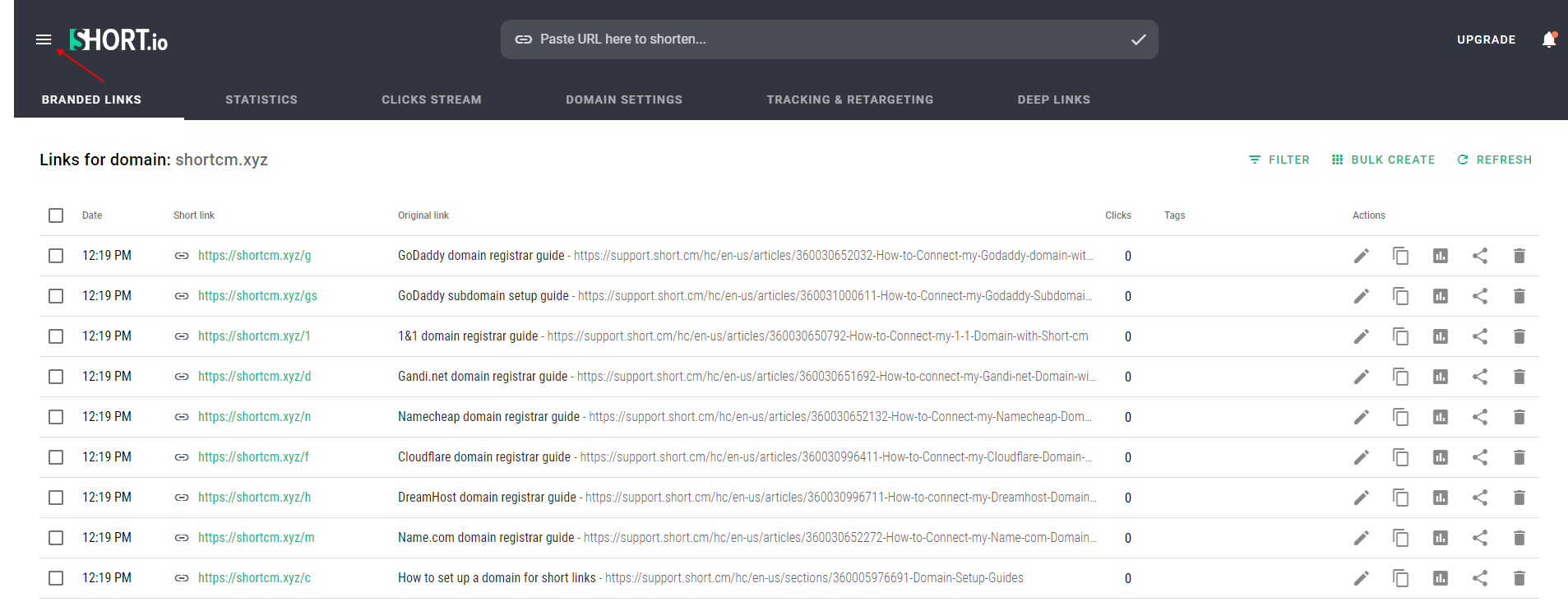Go to Domain Settings tab

(x=624, y=100)
